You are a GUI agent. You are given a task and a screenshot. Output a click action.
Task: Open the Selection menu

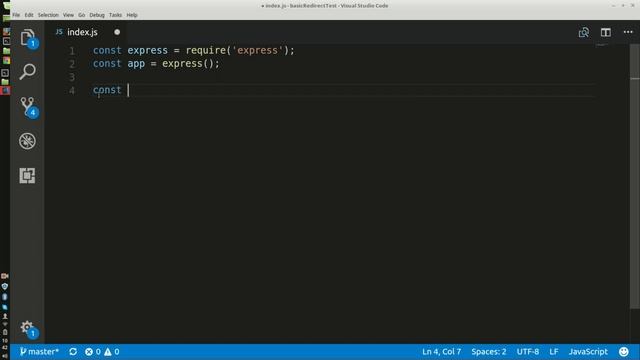click(x=48, y=15)
